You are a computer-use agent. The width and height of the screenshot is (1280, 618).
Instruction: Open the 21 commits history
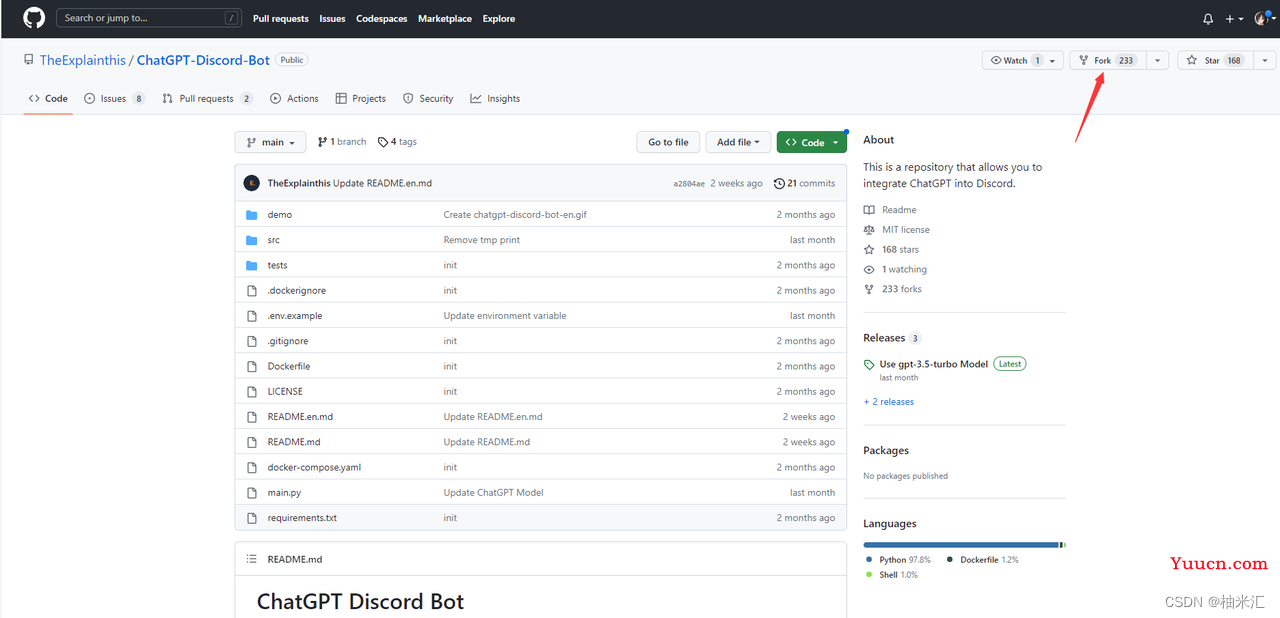click(x=805, y=183)
